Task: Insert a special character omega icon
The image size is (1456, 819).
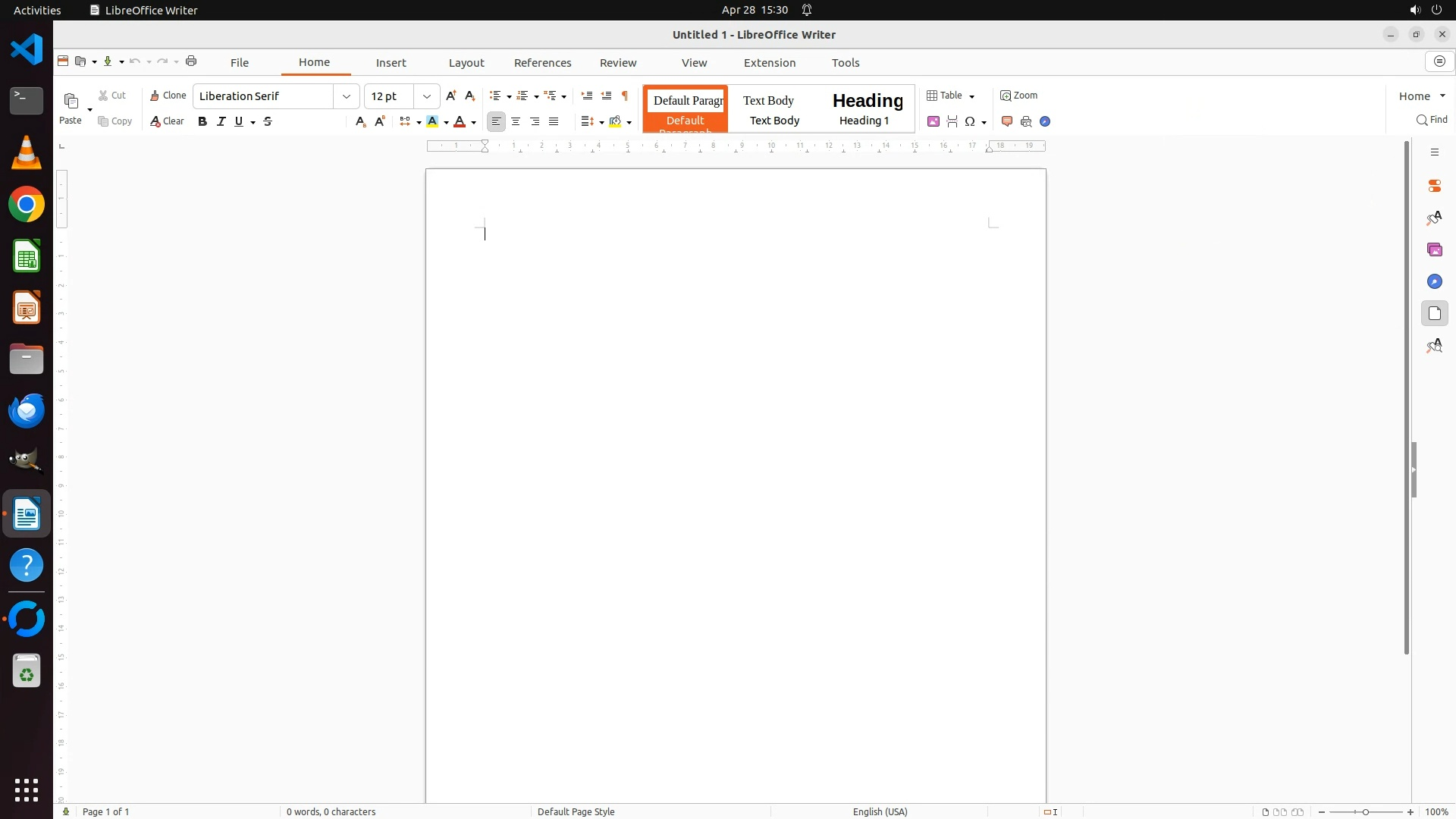Action: point(970,121)
